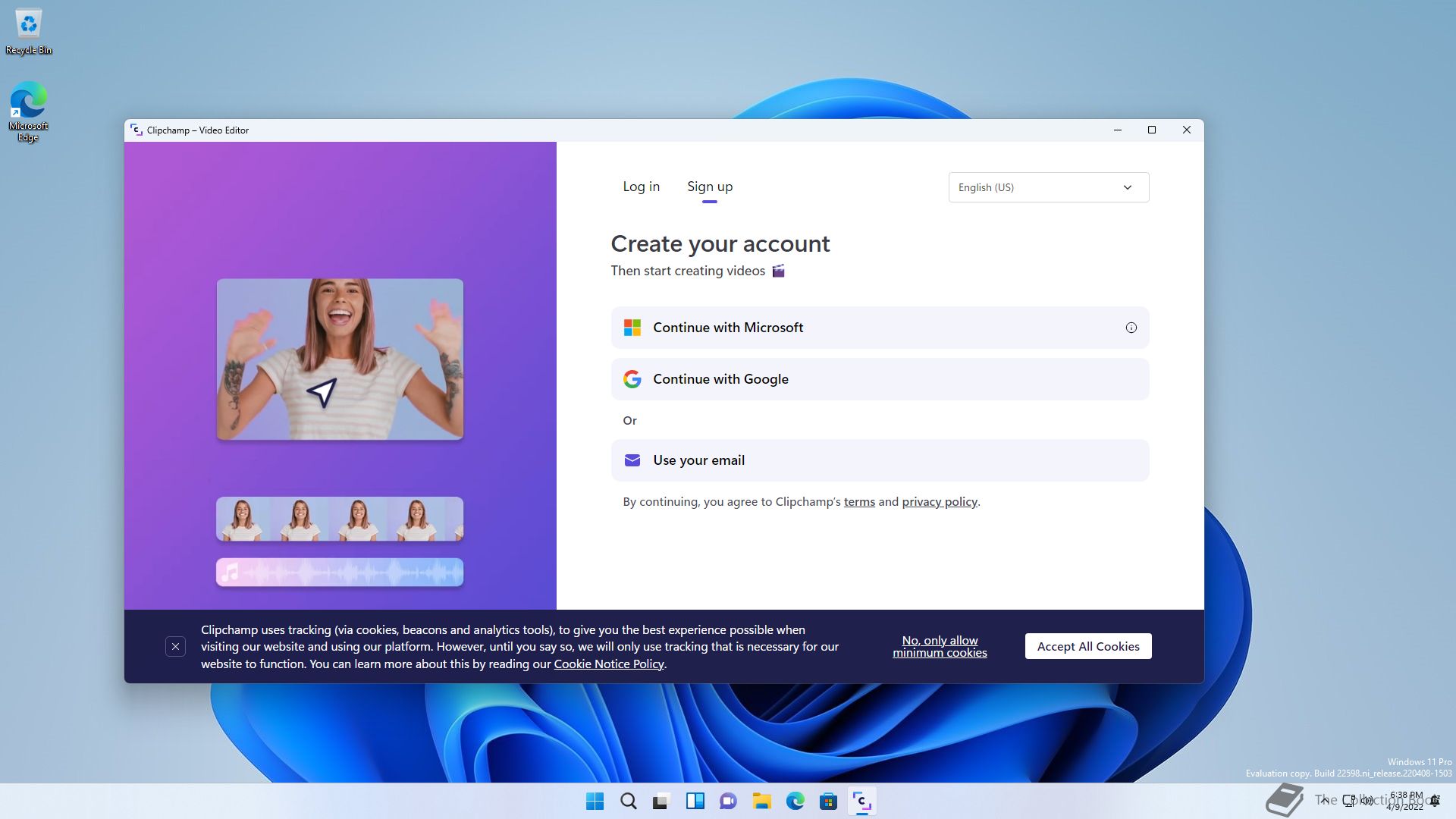Image resolution: width=1456 pixels, height=819 pixels.
Task: Maximize the Clipchamp window
Action: click(1152, 130)
